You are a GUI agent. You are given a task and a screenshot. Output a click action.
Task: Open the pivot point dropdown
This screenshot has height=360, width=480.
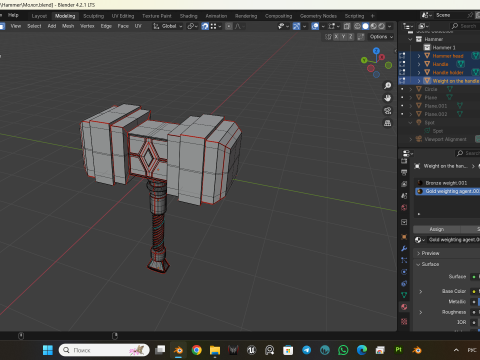[x=192, y=26]
